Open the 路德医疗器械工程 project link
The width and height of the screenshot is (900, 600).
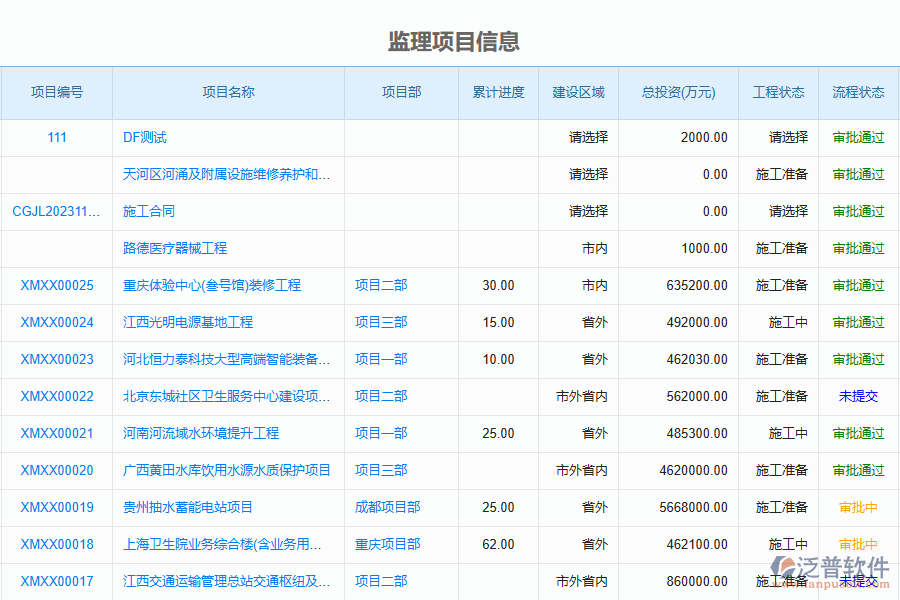(x=175, y=249)
